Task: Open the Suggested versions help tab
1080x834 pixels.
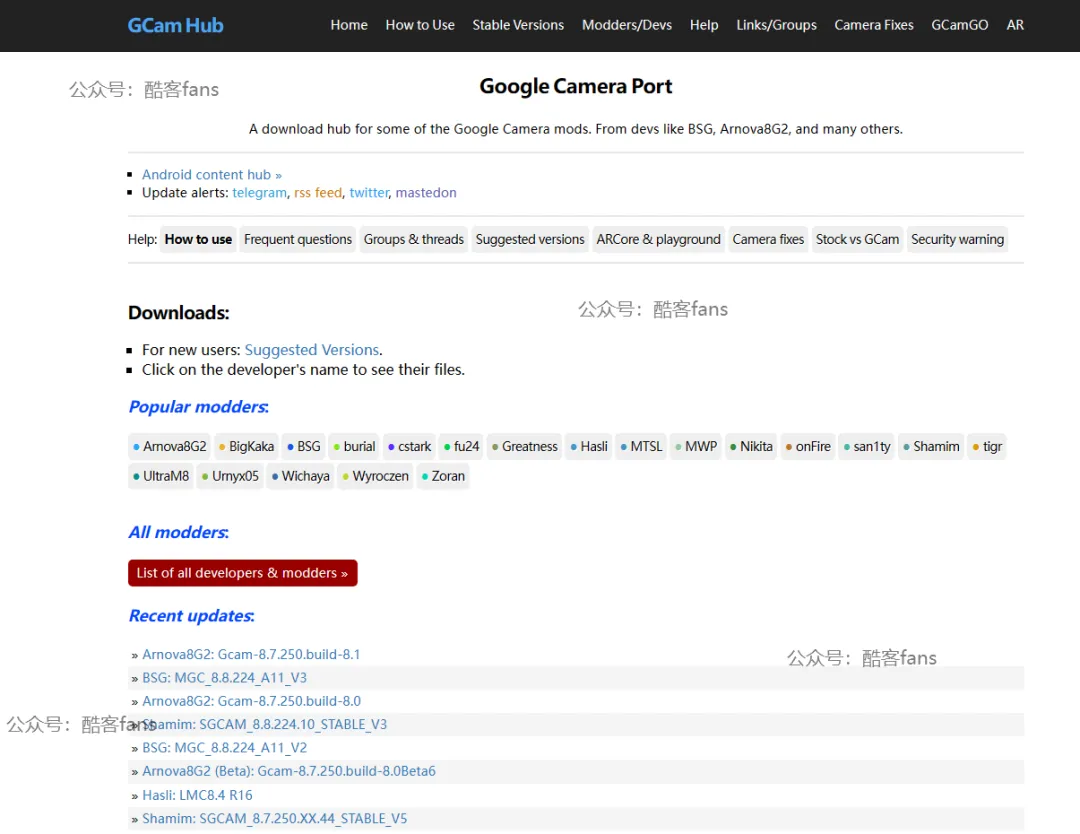Action: click(x=530, y=240)
